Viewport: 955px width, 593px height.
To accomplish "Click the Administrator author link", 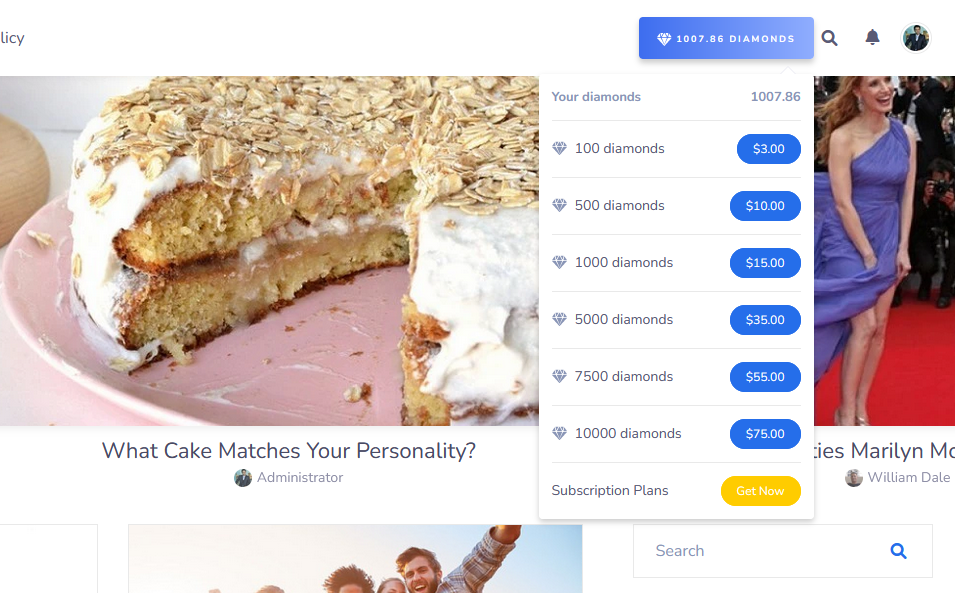I will (x=300, y=478).
